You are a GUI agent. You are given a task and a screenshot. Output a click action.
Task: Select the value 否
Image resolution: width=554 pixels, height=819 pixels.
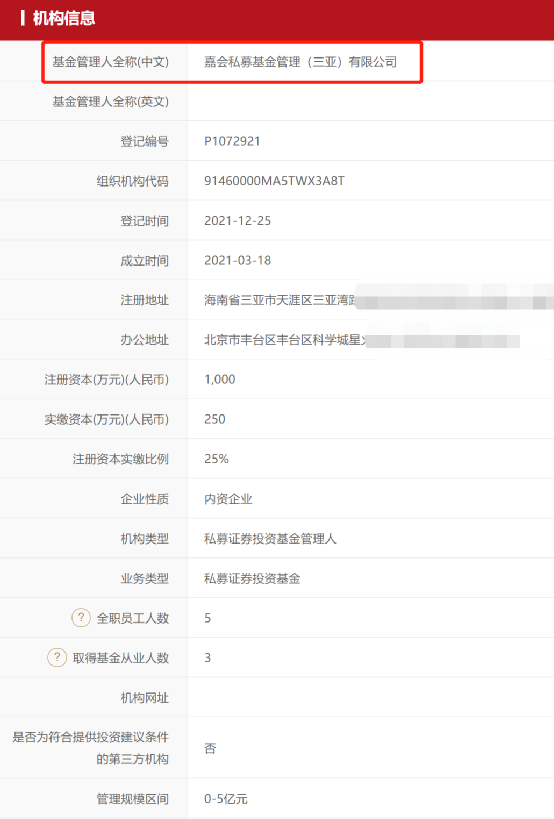click(210, 748)
